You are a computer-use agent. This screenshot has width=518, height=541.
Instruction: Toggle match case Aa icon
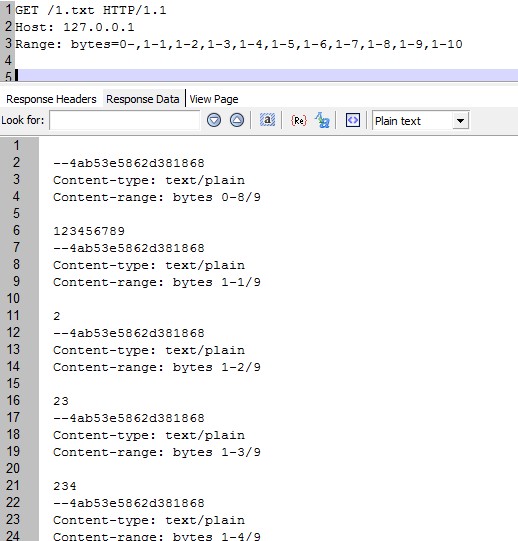pyautogui.click(x=322, y=120)
